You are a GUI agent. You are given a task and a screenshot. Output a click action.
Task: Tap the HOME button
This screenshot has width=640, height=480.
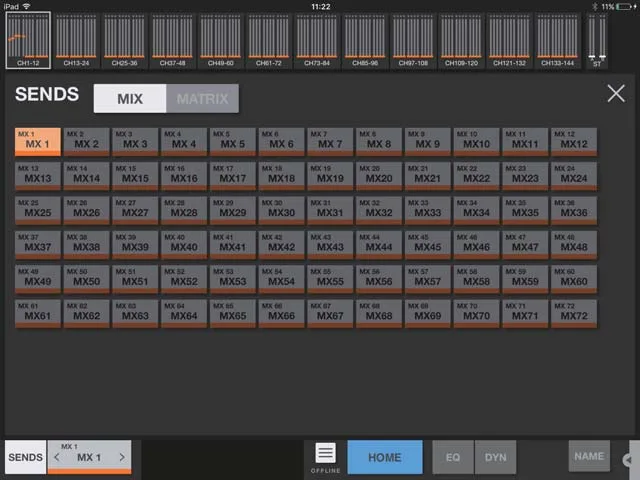[x=385, y=457]
